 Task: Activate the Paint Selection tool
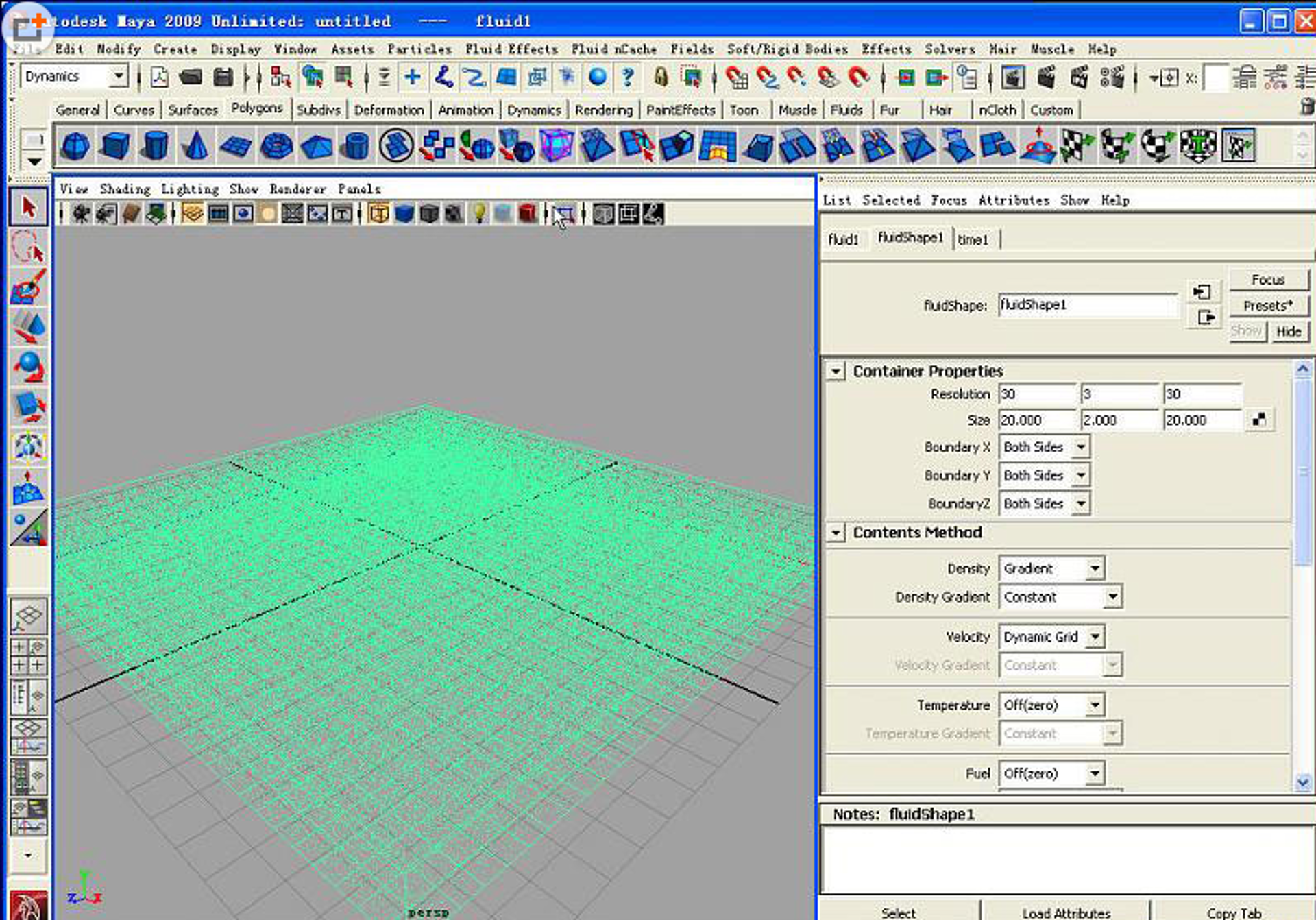[28, 287]
